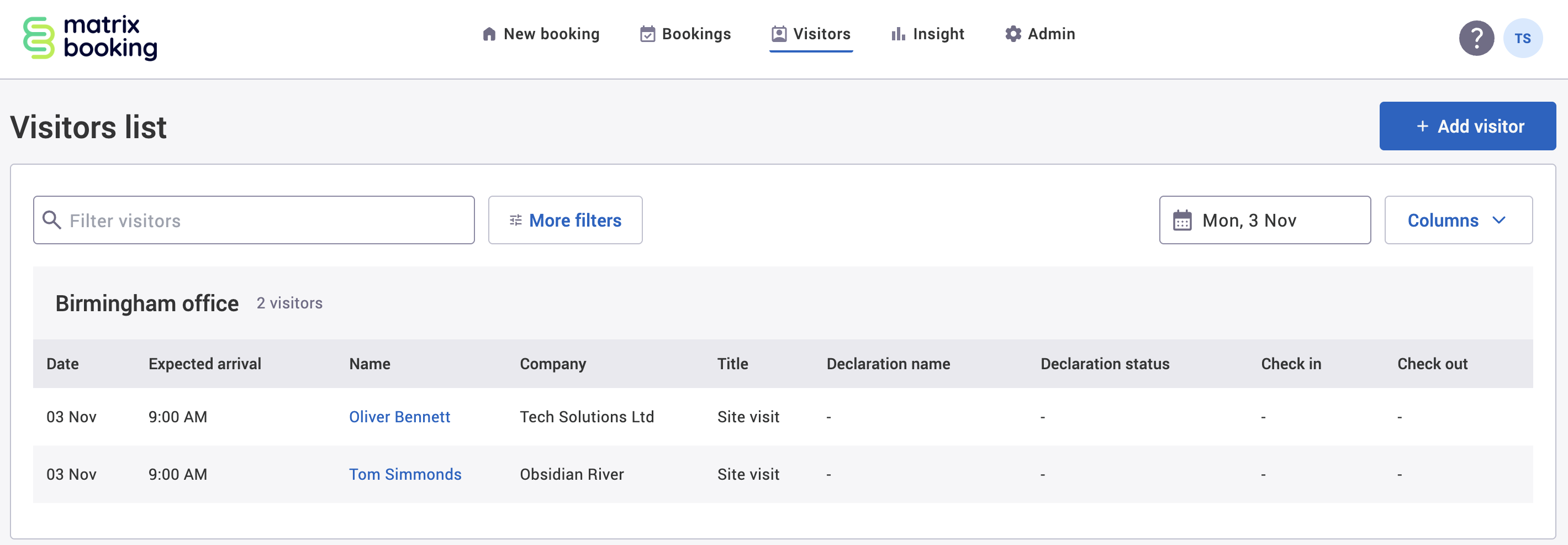This screenshot has height=545, width=1568.
Task: Go to the Bookings tab
Action: (x=685, y=34)
